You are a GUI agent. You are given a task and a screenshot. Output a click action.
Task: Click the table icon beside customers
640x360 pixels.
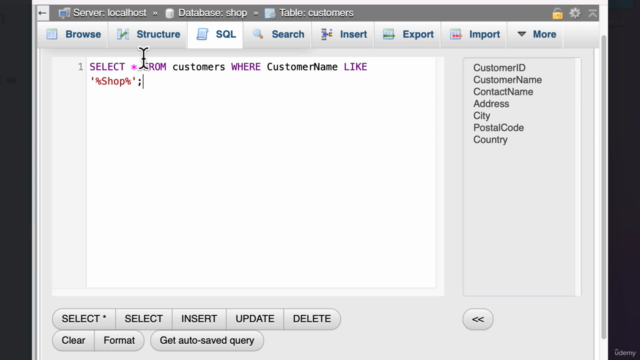pos(270,13)
